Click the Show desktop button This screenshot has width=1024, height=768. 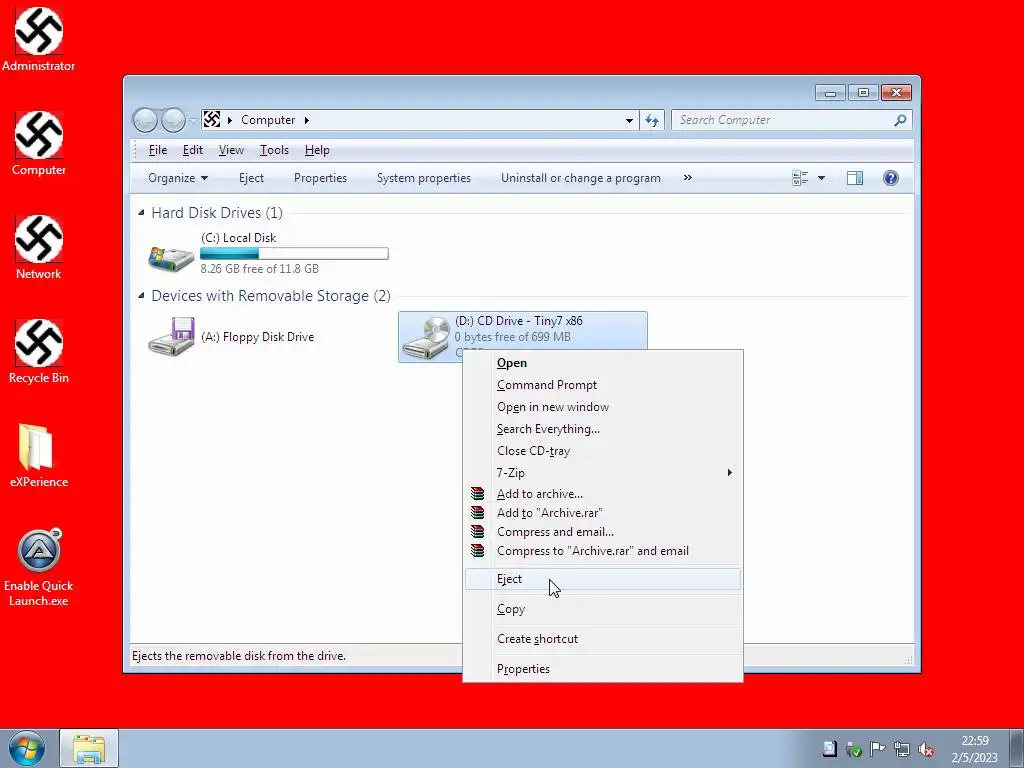[1017, 749]
